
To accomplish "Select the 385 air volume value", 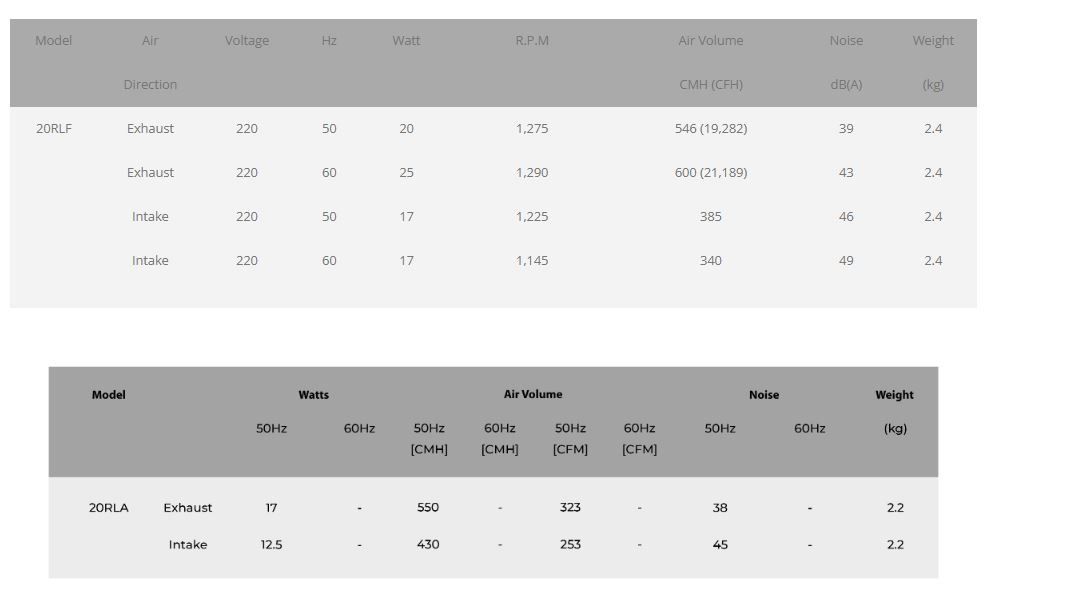I will [711, 216].
